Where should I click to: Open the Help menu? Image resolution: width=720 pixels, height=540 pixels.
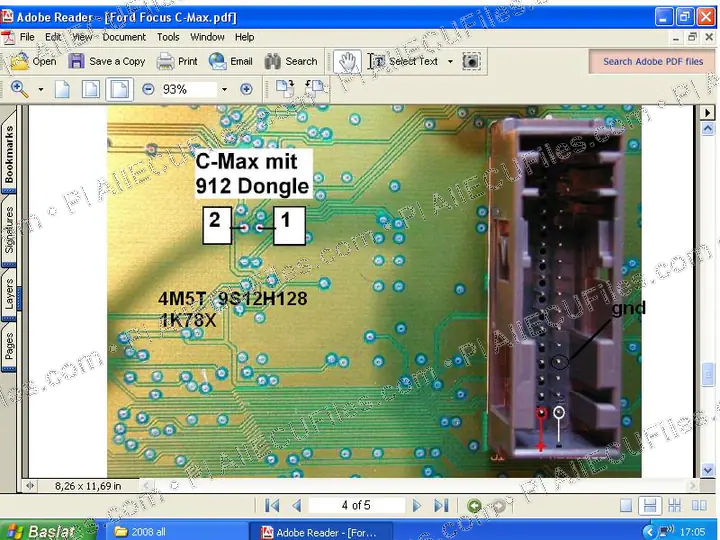click(x=244, y=37)
